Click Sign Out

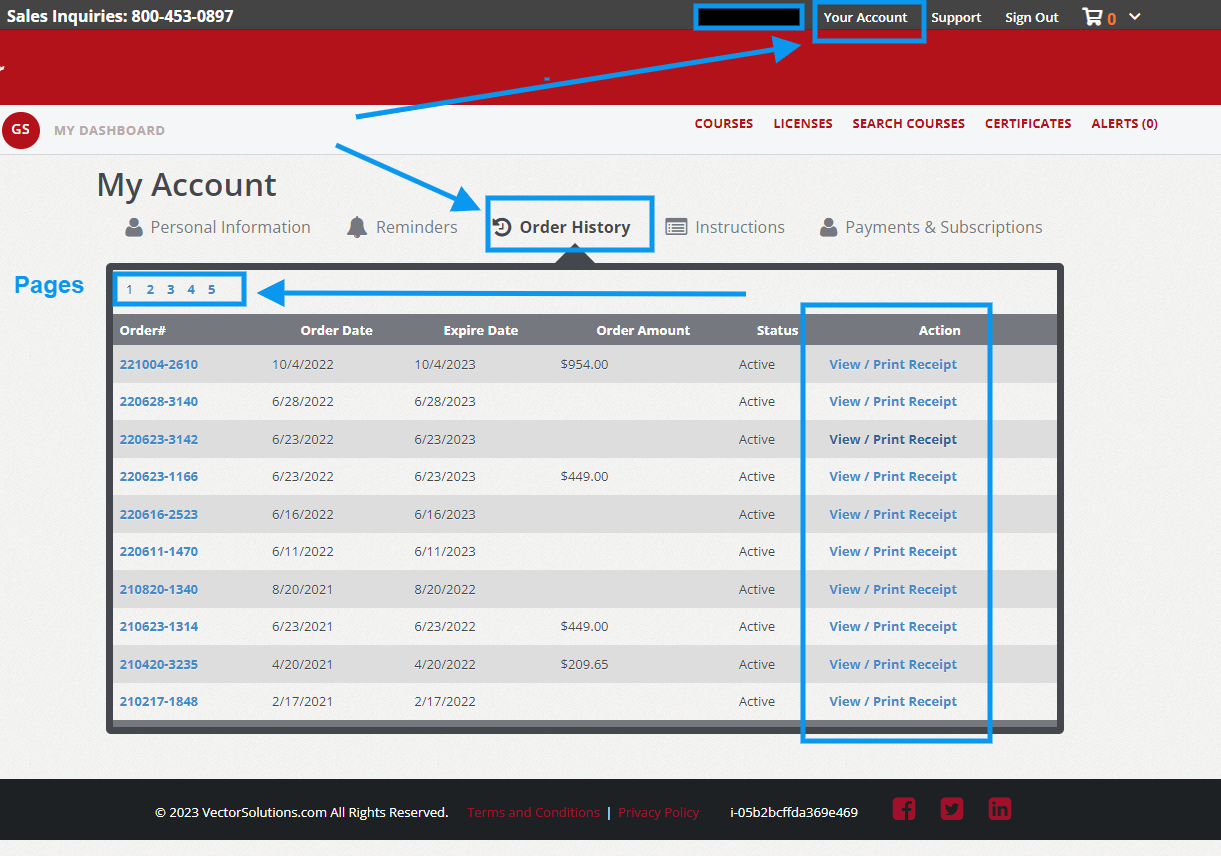(x=1031, y=16)
